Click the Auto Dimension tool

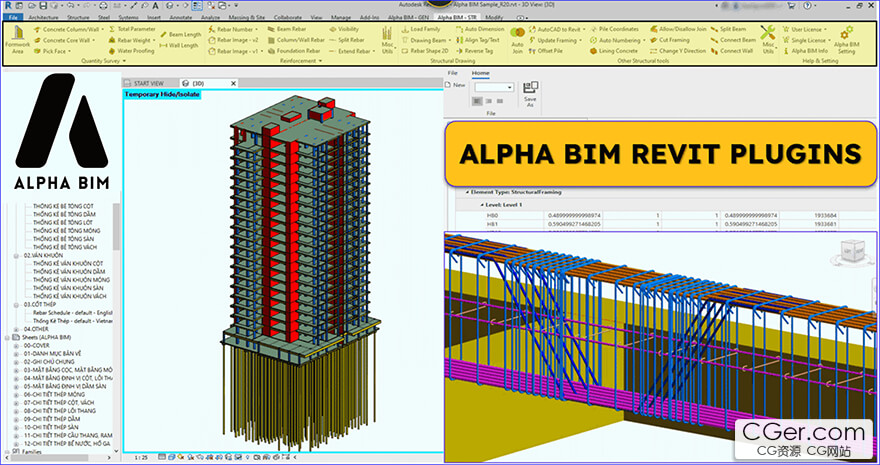[x=480, y=29]
